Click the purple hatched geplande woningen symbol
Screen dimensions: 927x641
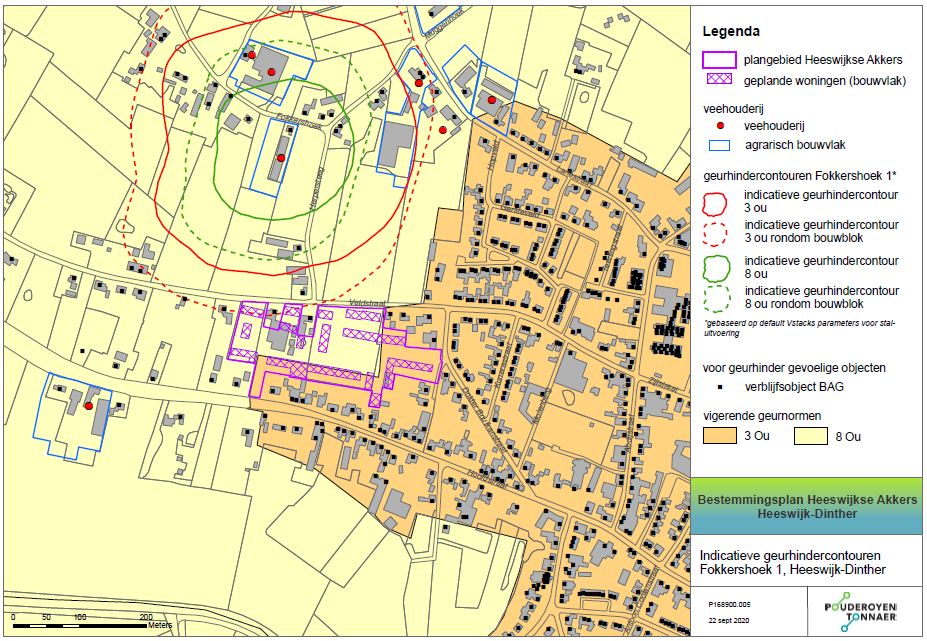point(719,79)
